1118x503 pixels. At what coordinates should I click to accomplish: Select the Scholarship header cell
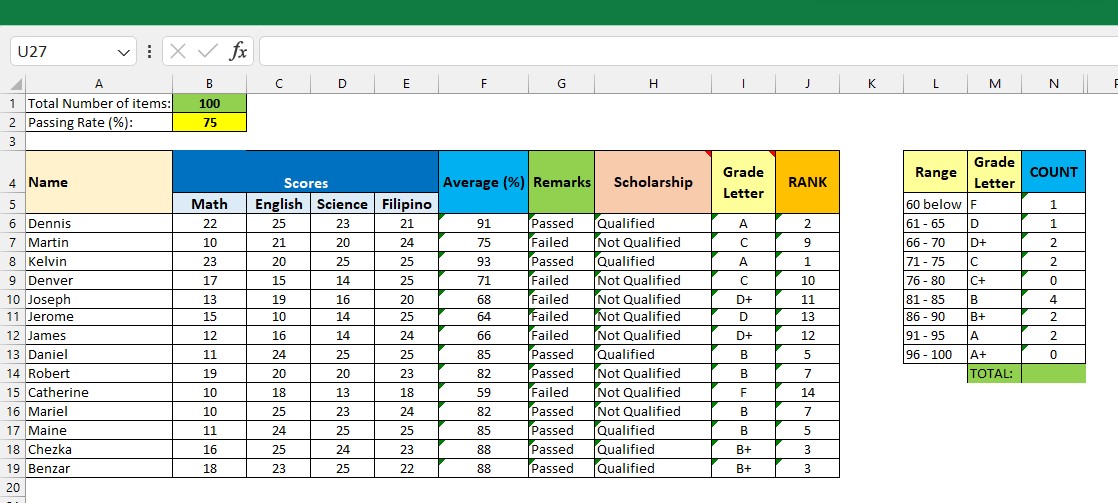click(653, 182)
